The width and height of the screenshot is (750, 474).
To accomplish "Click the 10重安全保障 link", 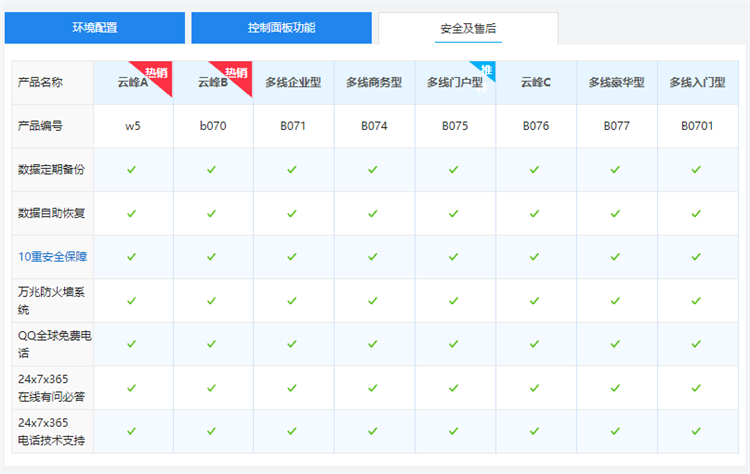I will [x=52, y=257].
